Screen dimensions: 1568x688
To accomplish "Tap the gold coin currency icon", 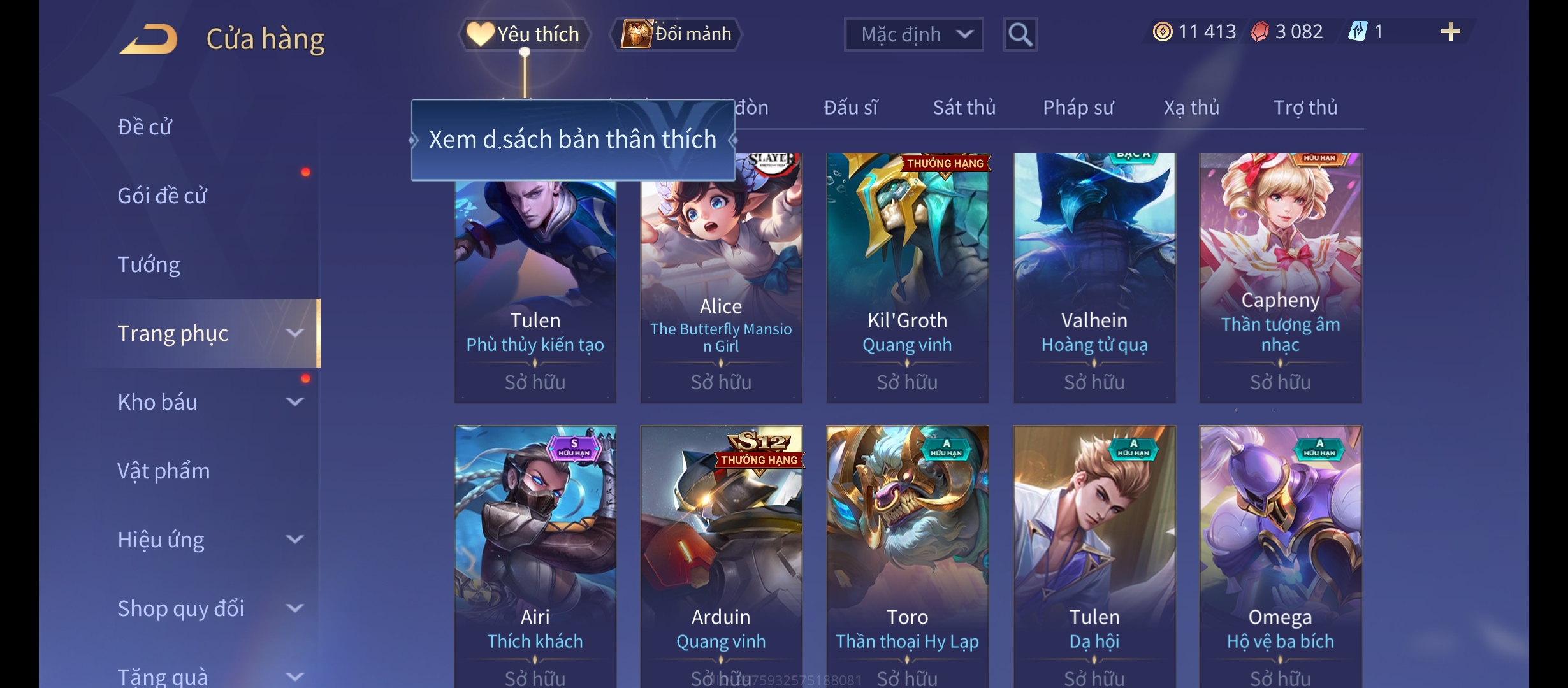I will coord(1163,32).
